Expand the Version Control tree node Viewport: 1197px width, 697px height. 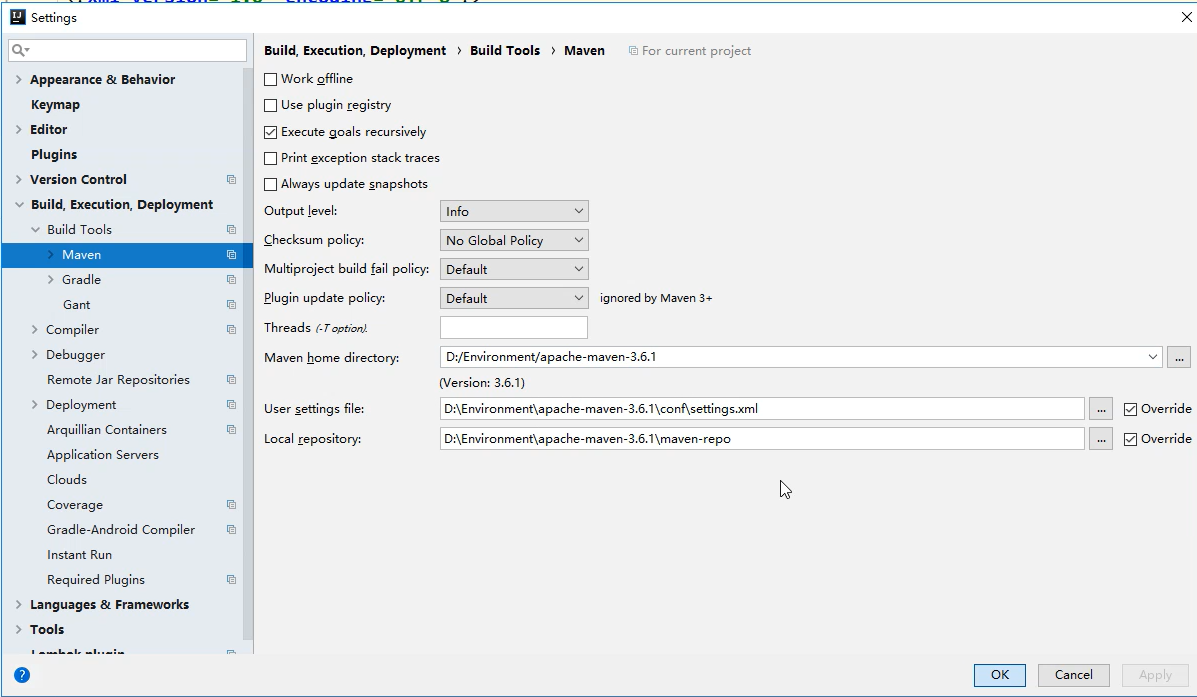pos(18,179)
